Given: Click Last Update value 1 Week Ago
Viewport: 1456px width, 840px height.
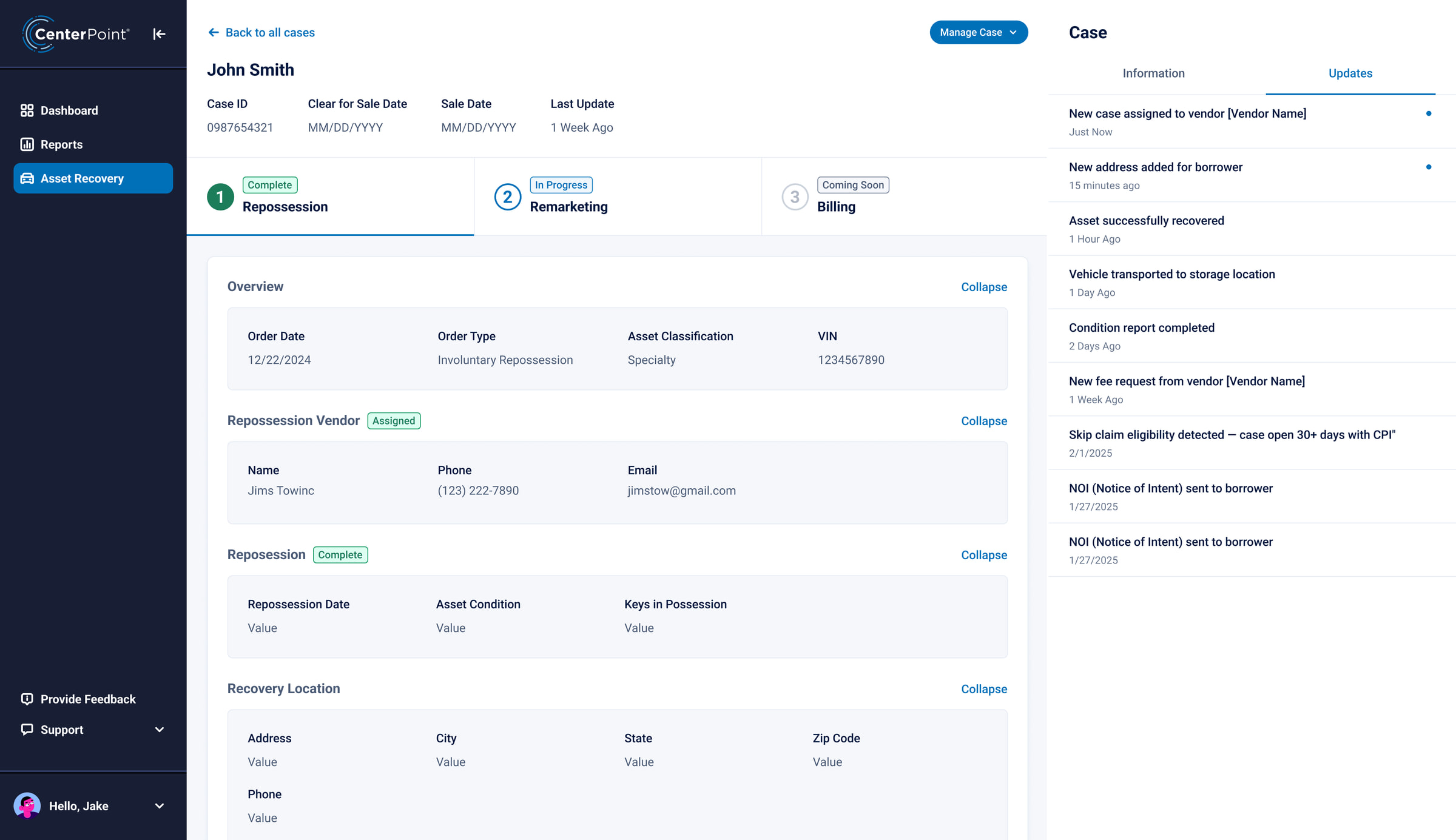Looking at the screenshot, I should (582, 127).
